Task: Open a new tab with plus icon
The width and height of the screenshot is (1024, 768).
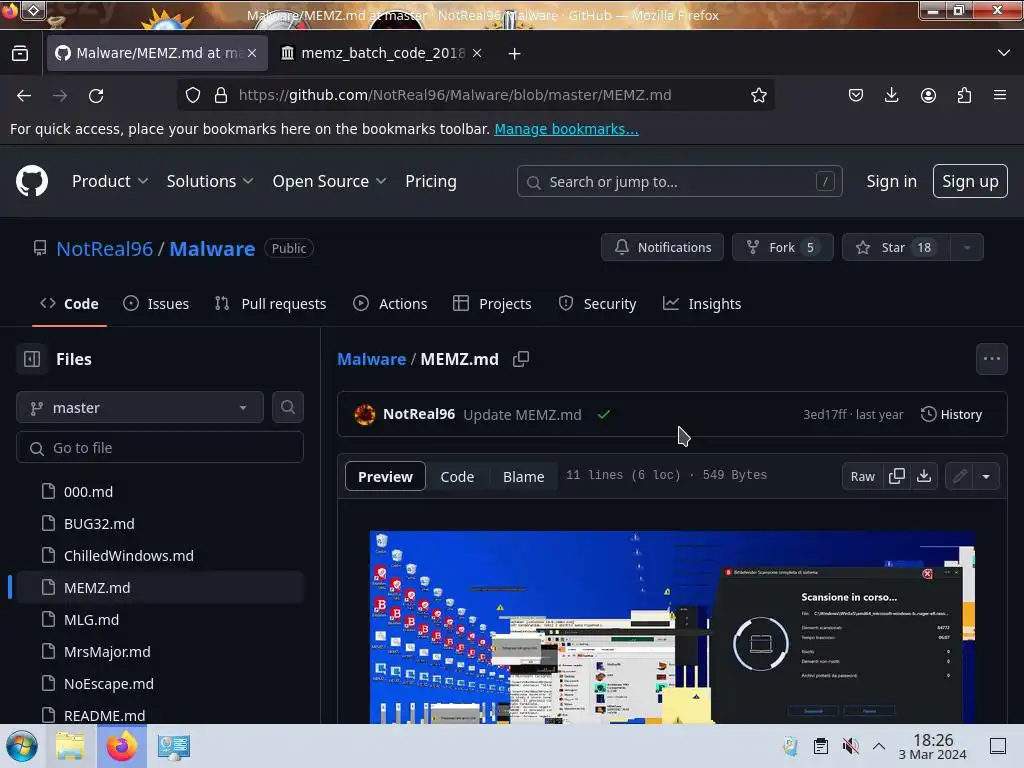Action: 515,54
